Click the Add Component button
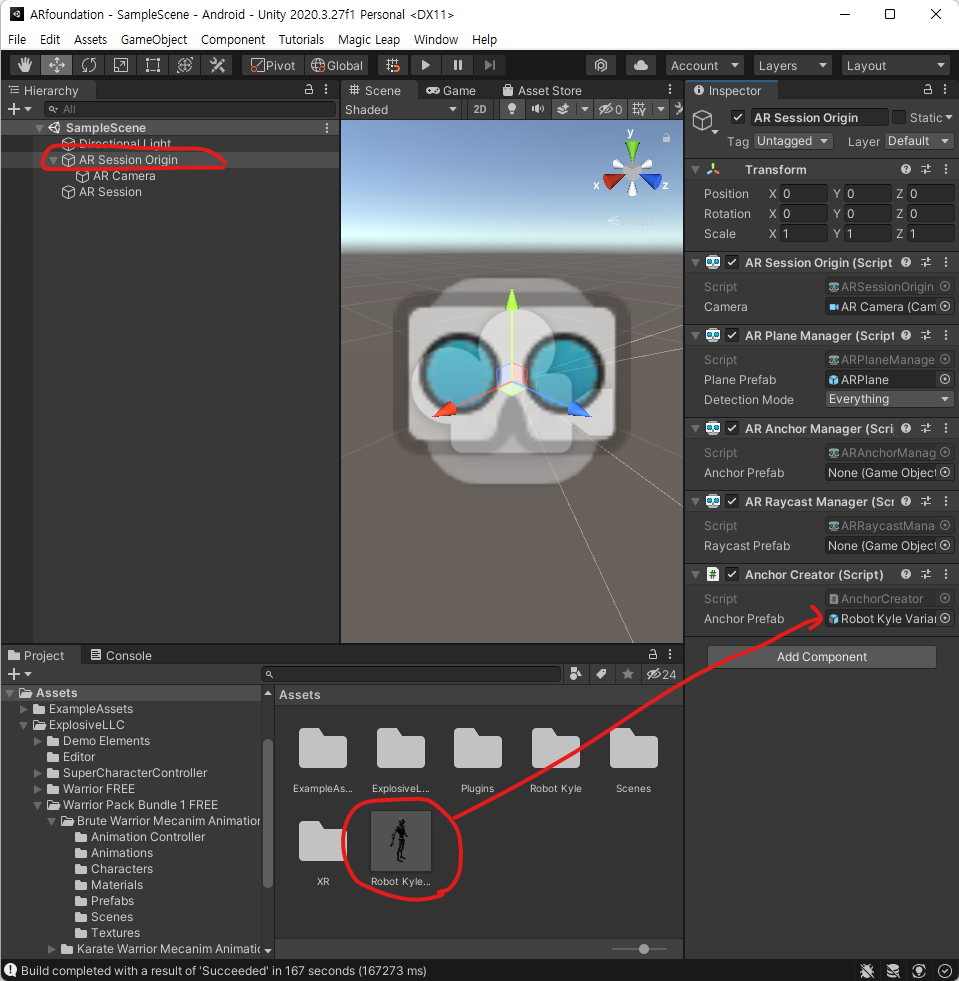Screen dimensions: 959x981 pyautogui.click(x=821, y=656)
